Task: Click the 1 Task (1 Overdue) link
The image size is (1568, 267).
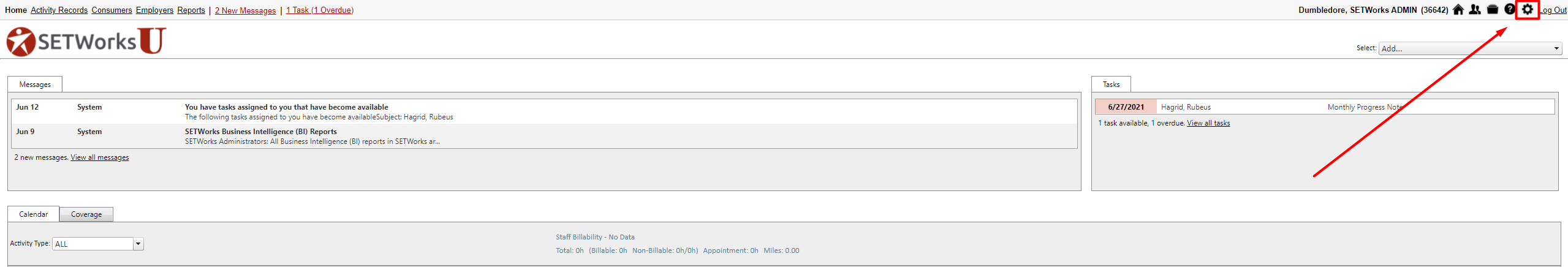Action: click(x=320, y=10)
